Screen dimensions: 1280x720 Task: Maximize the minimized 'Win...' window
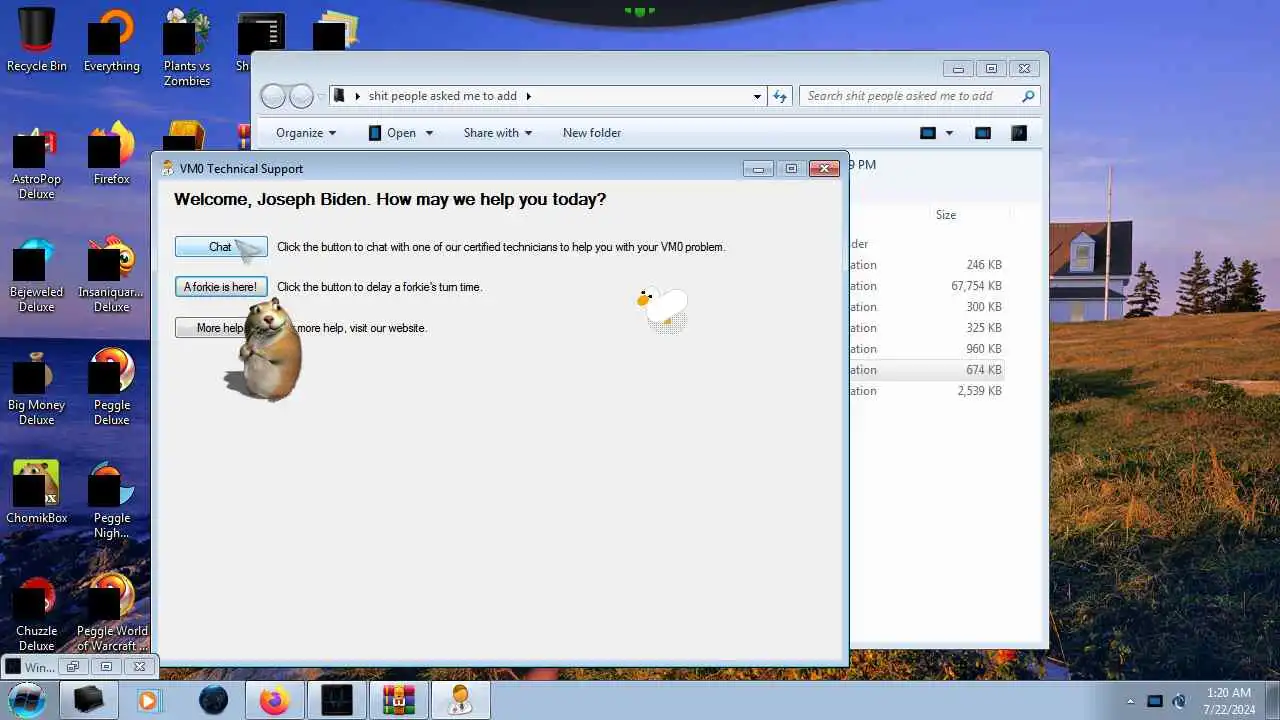coord(106,667)
